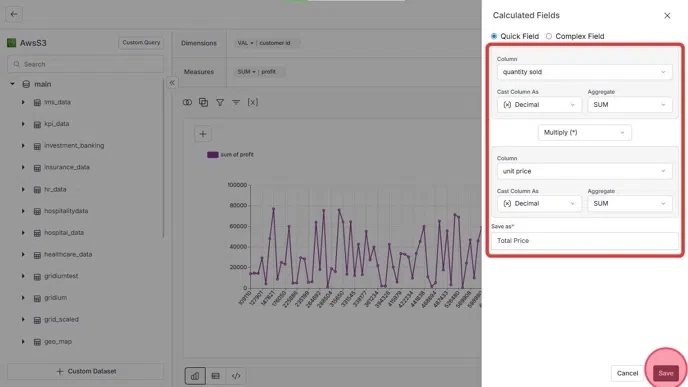
Task: Click the kpi_data table icon
Action: coord(37,124)
